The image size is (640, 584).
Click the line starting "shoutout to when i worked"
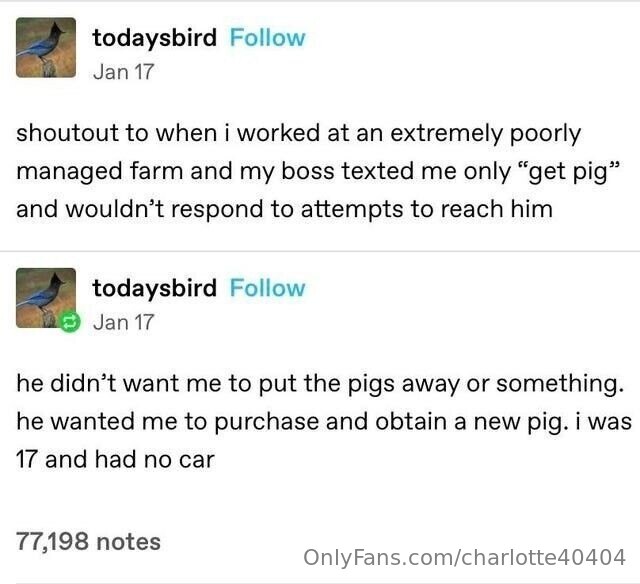click(298, 134)
